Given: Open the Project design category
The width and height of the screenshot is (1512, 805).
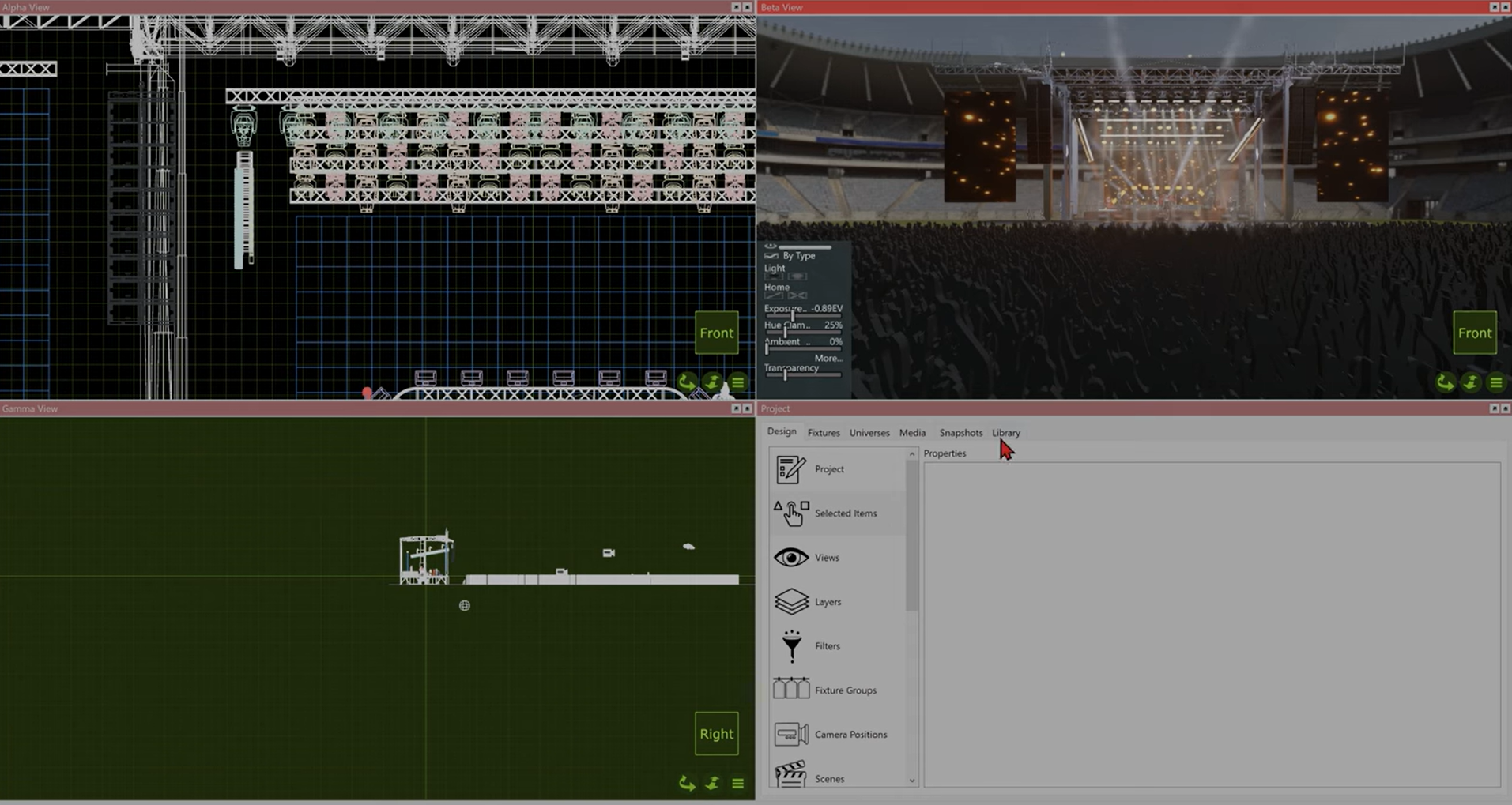Looking at the screenshot, I should pyautogui.click(x=828, y=469).
